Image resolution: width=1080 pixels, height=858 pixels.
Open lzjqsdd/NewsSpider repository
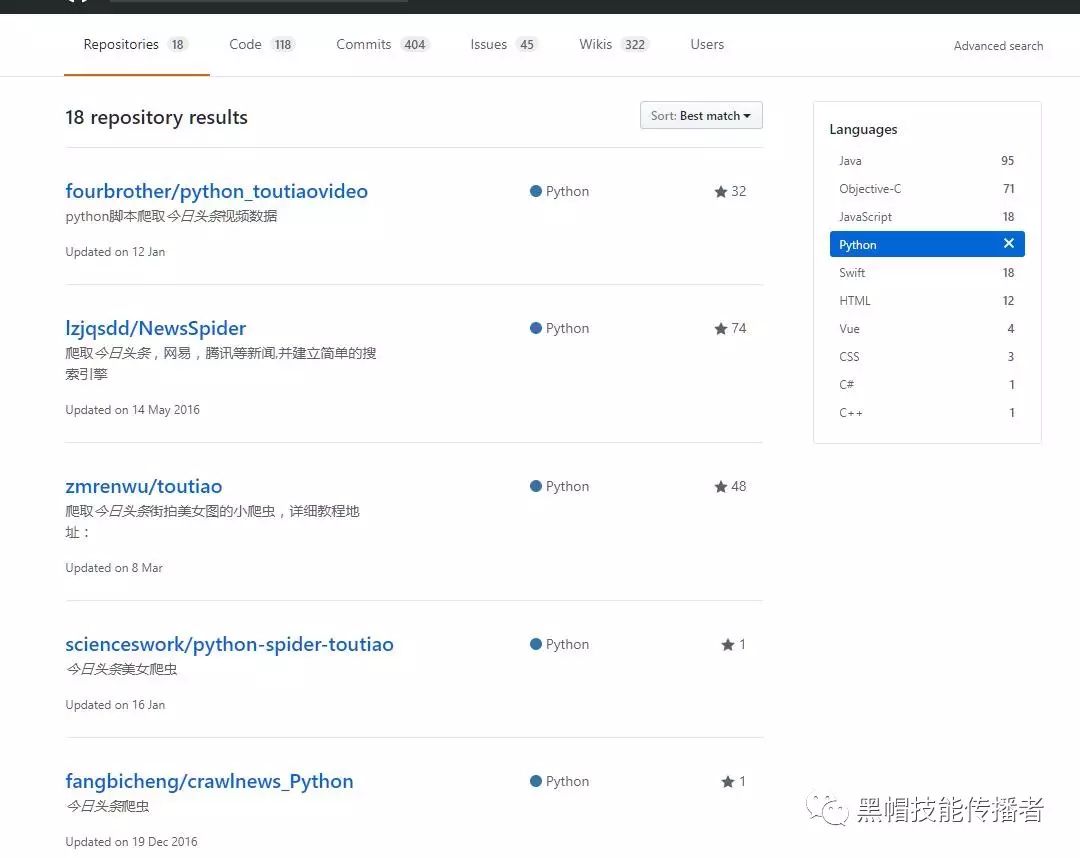pyautogui.click(x=156, y=328)
